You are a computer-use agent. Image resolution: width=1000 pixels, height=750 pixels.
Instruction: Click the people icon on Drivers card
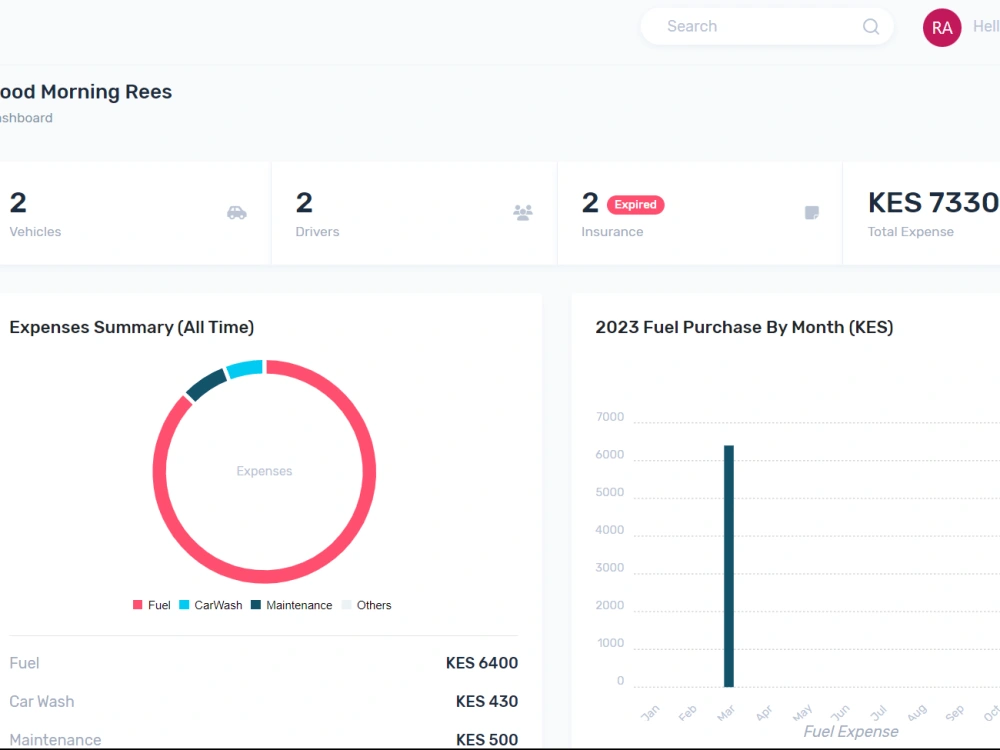point(523,212)
